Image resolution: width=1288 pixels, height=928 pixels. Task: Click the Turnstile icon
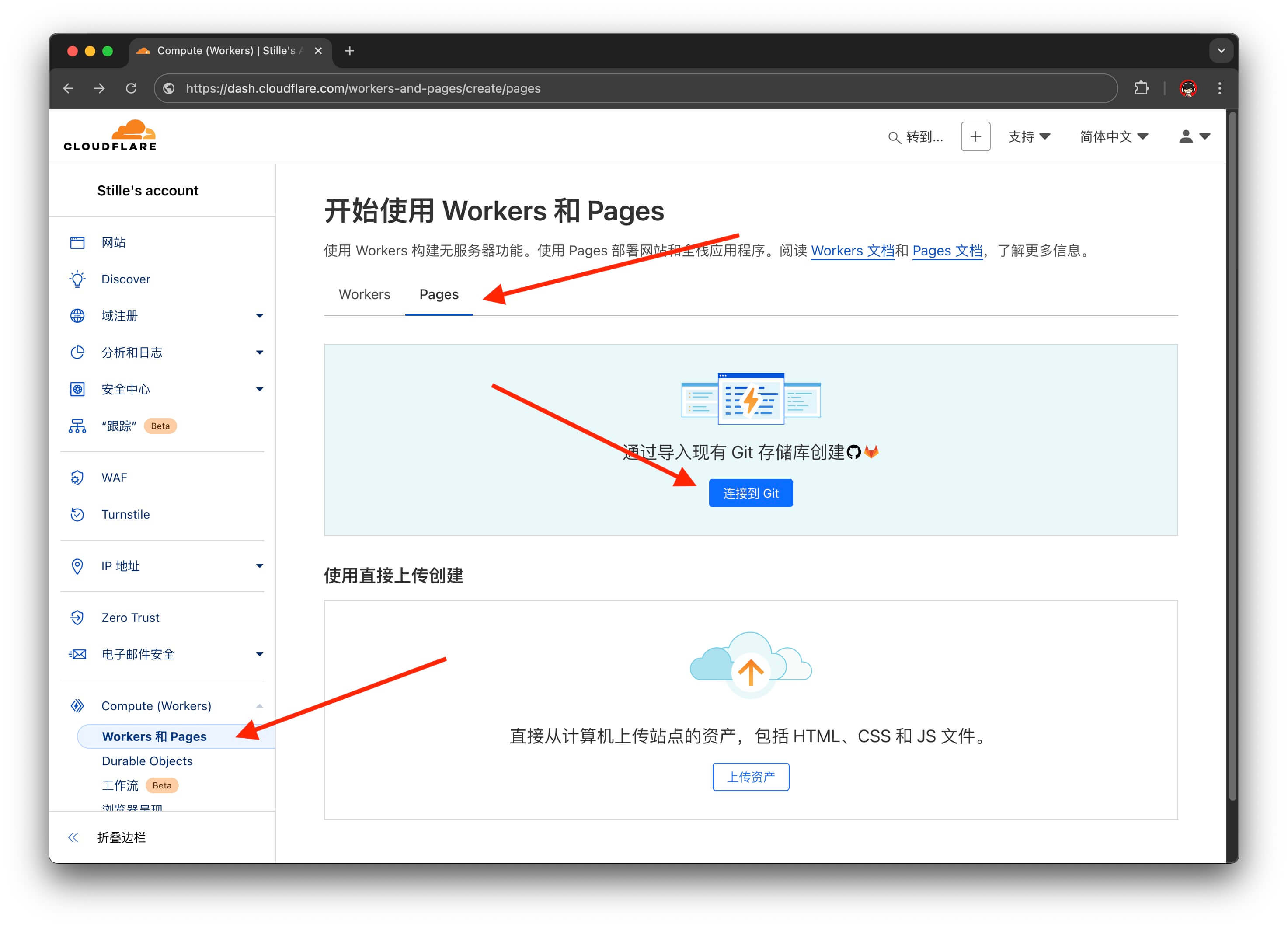[x=77, y=515]
